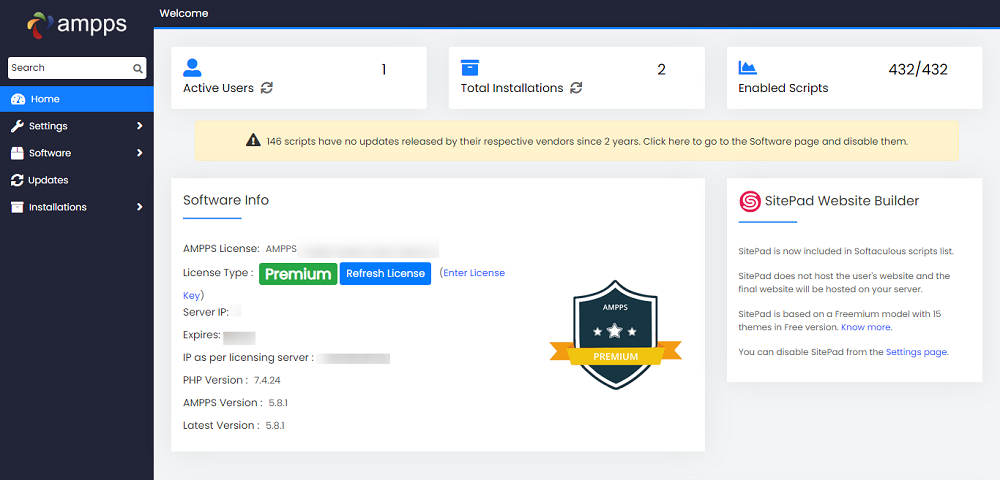
Task: Click the Expires label
Action: pos(202,335)
